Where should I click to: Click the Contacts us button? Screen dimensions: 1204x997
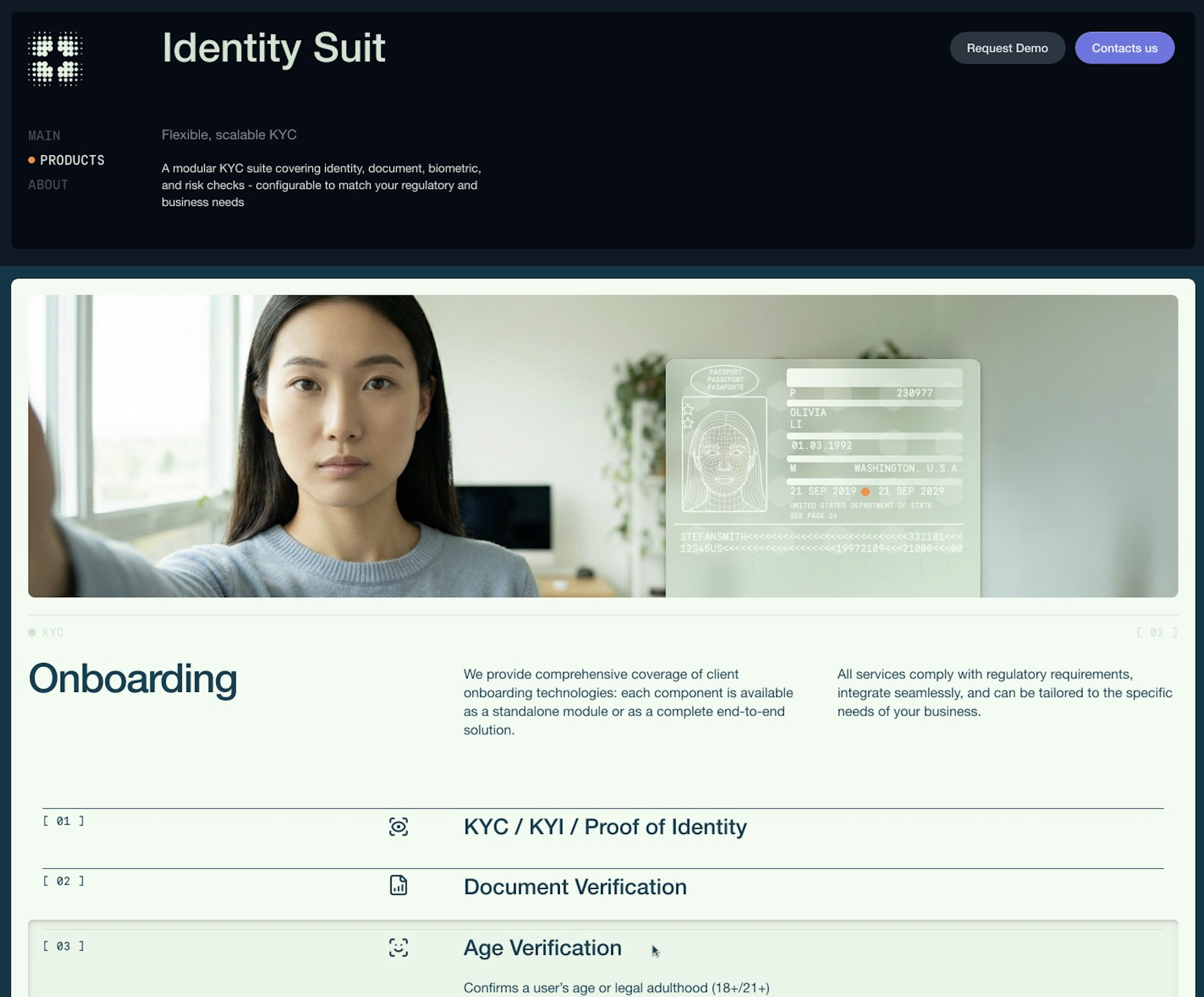pos(1124,48)
